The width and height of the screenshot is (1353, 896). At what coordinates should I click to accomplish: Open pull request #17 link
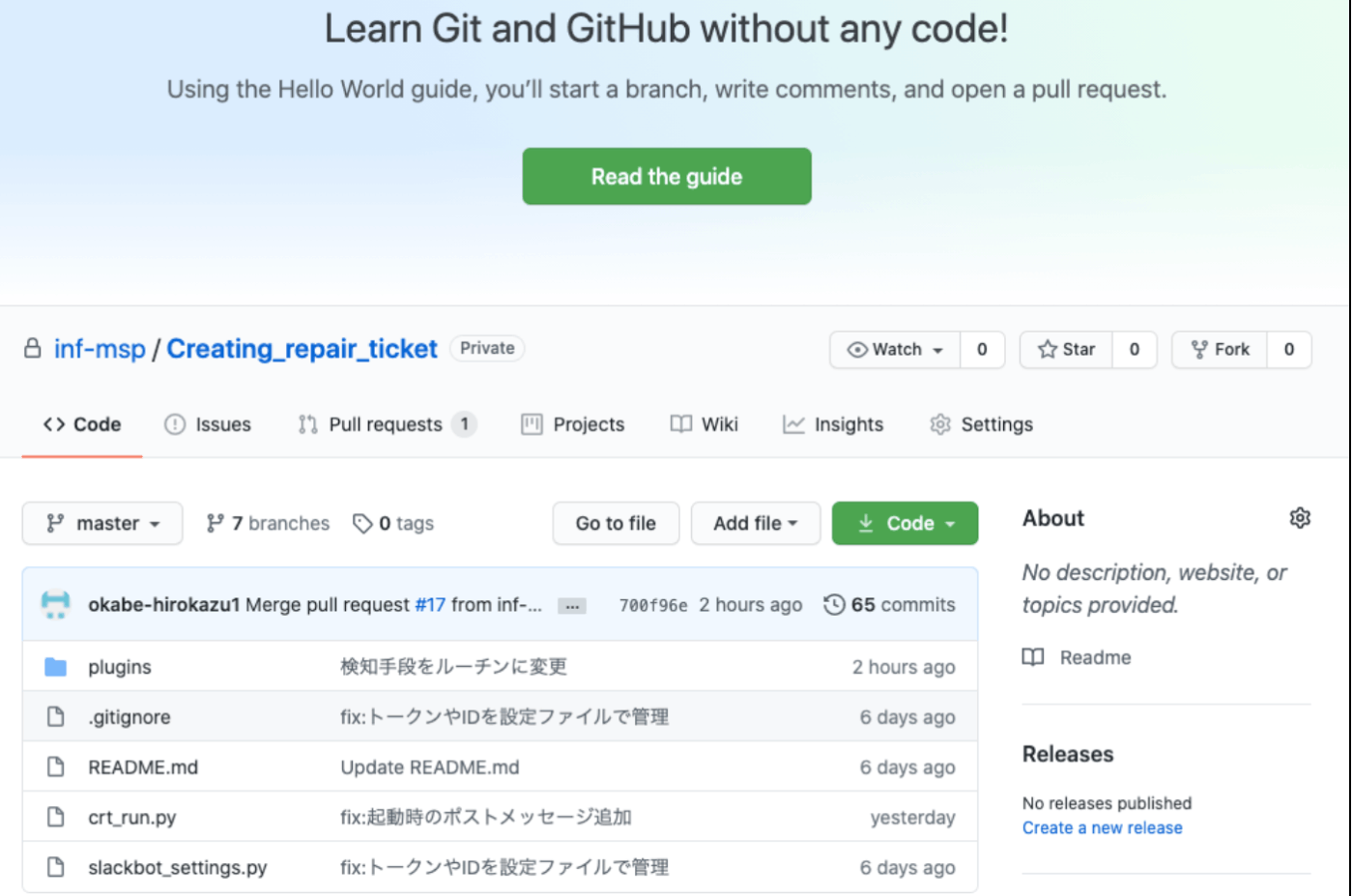[x=430, y=605]
